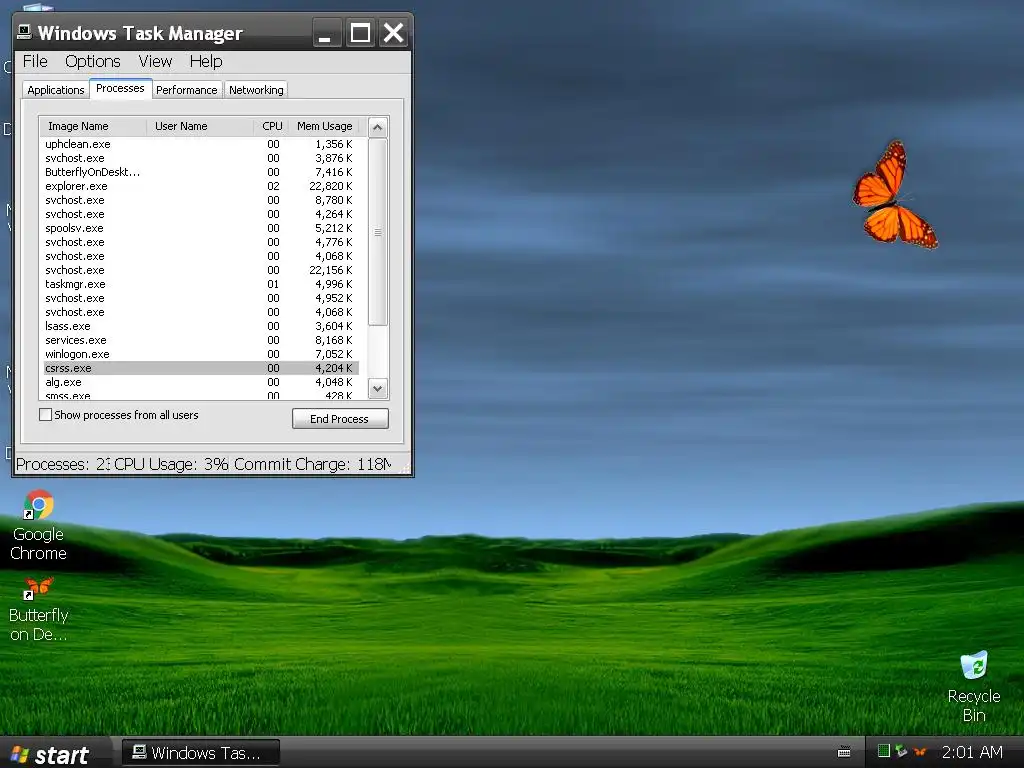Select the highlighted csrss.exe process
1024x768 pixels.
(x=201, y=368)
